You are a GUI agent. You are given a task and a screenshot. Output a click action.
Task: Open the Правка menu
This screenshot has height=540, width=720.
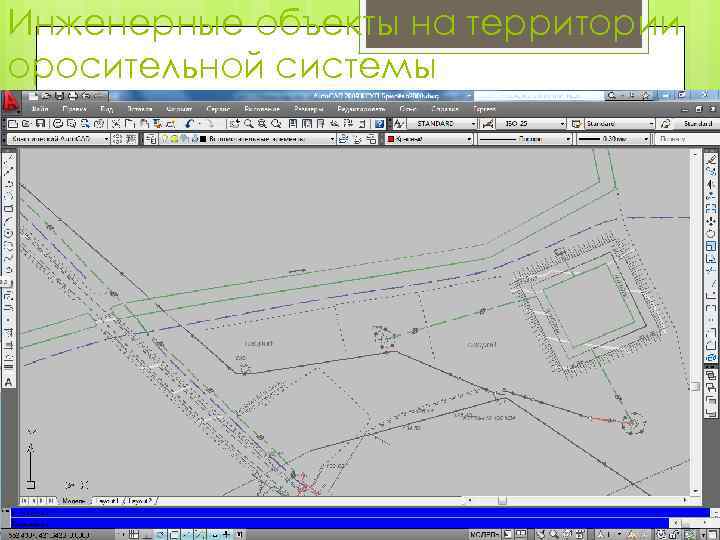pyautogui.click(x=74, y=109)
